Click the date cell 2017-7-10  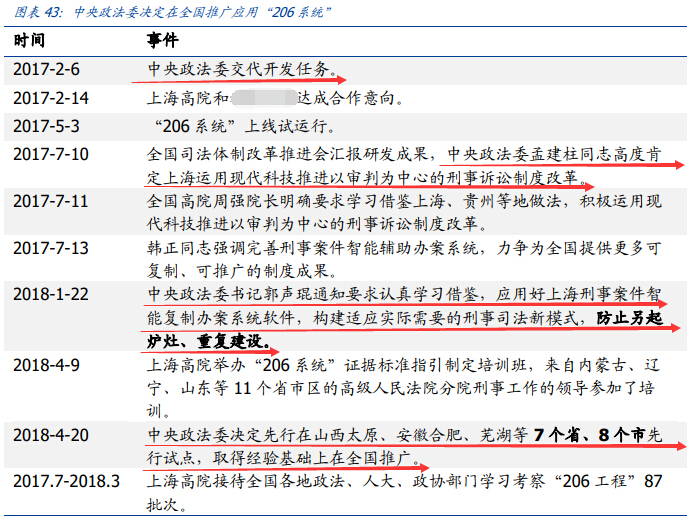pos(50,154)
